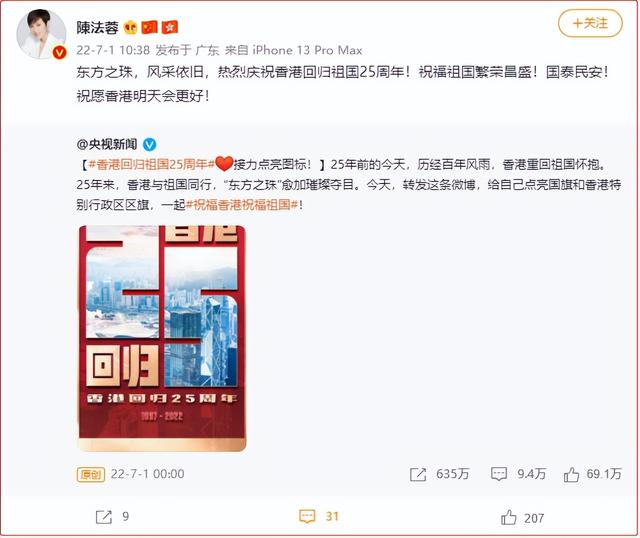Click the repost icon showing 635万
Screen dimensions: 640x538
point(418,474)
